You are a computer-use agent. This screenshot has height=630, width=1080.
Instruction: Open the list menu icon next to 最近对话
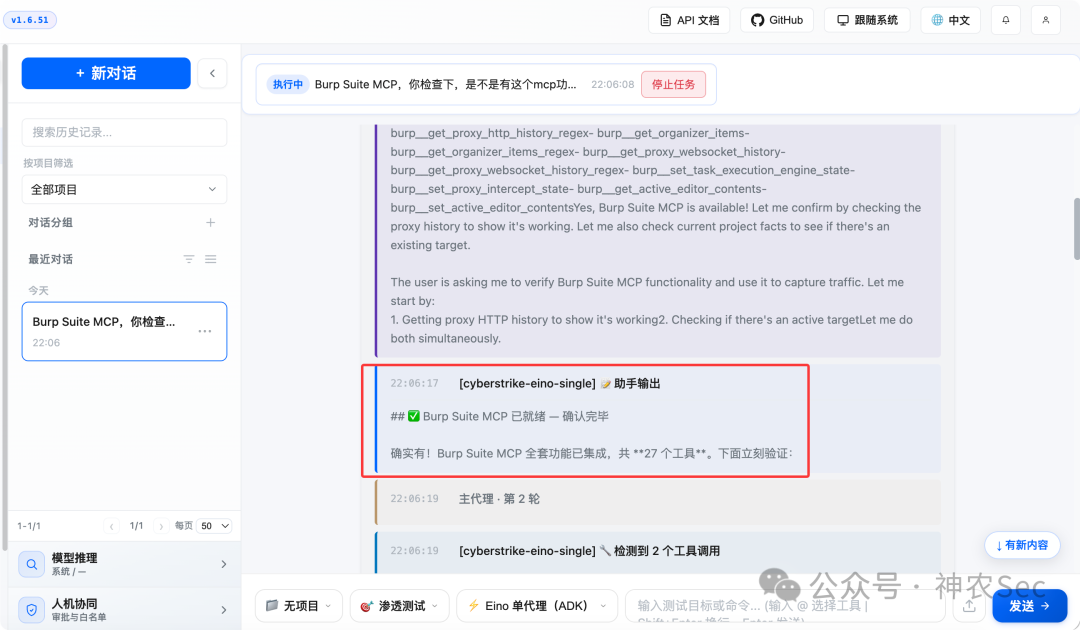pos(211,259)
